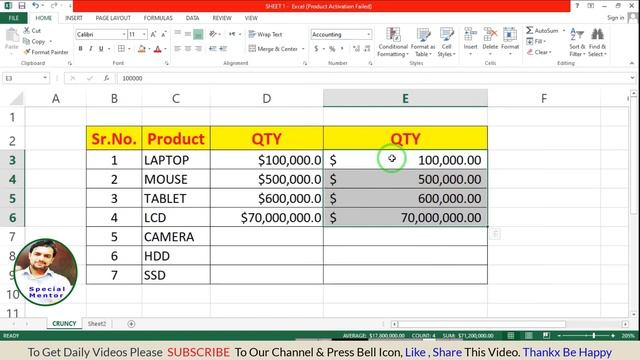Image resolution: width=640 pixels, height=360 pixels.
Task: Open the Calibri font name dropdown
Action: 124,35
